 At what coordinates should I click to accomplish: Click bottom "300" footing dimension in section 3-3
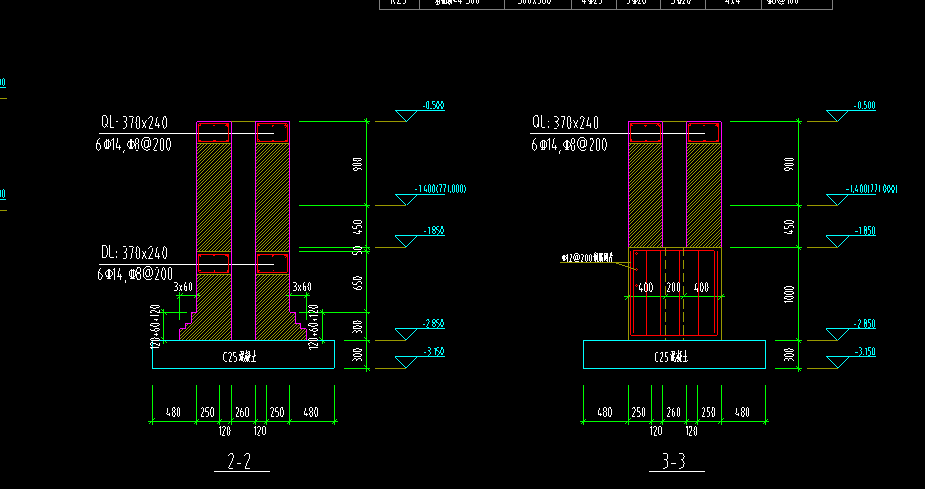(x=790, y=355)
